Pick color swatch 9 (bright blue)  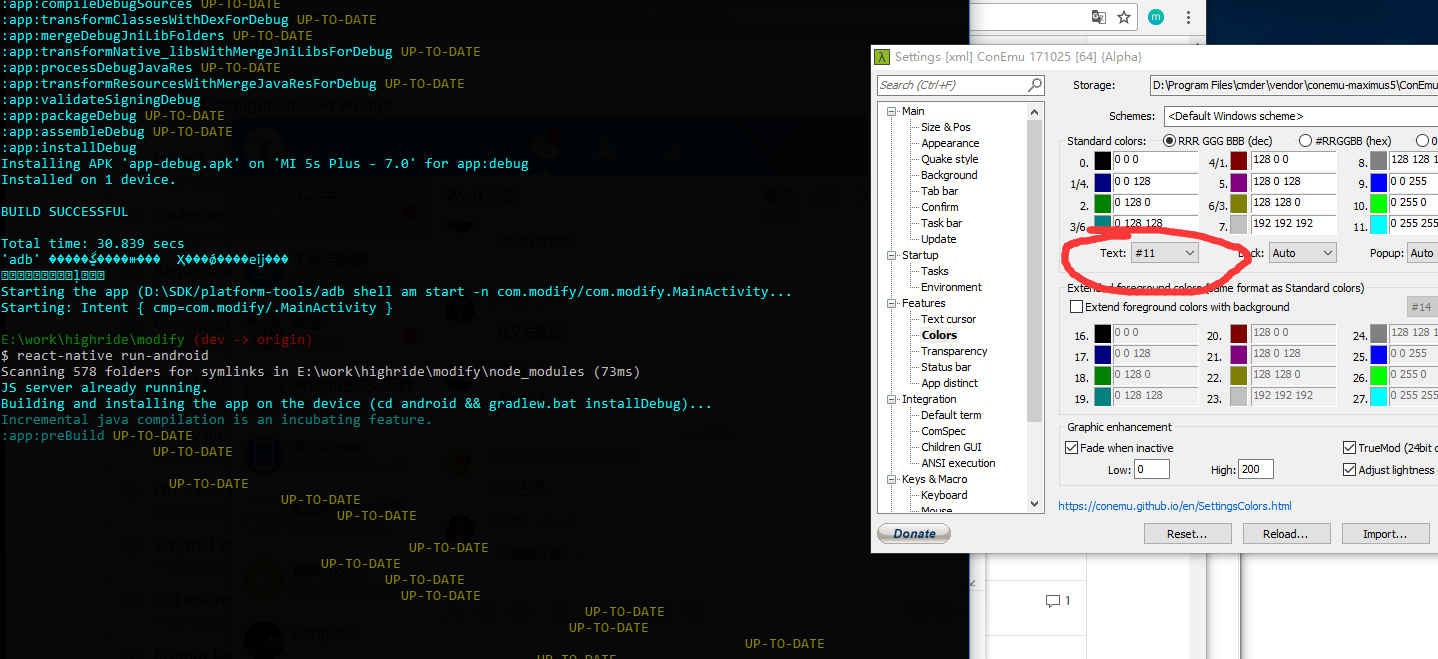(x=1379, y=183)
